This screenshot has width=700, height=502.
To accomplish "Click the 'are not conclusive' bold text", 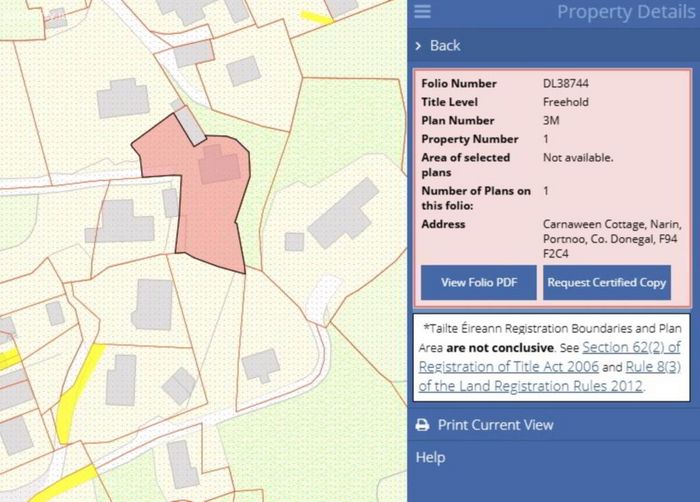I will click(x=500, y=348).
